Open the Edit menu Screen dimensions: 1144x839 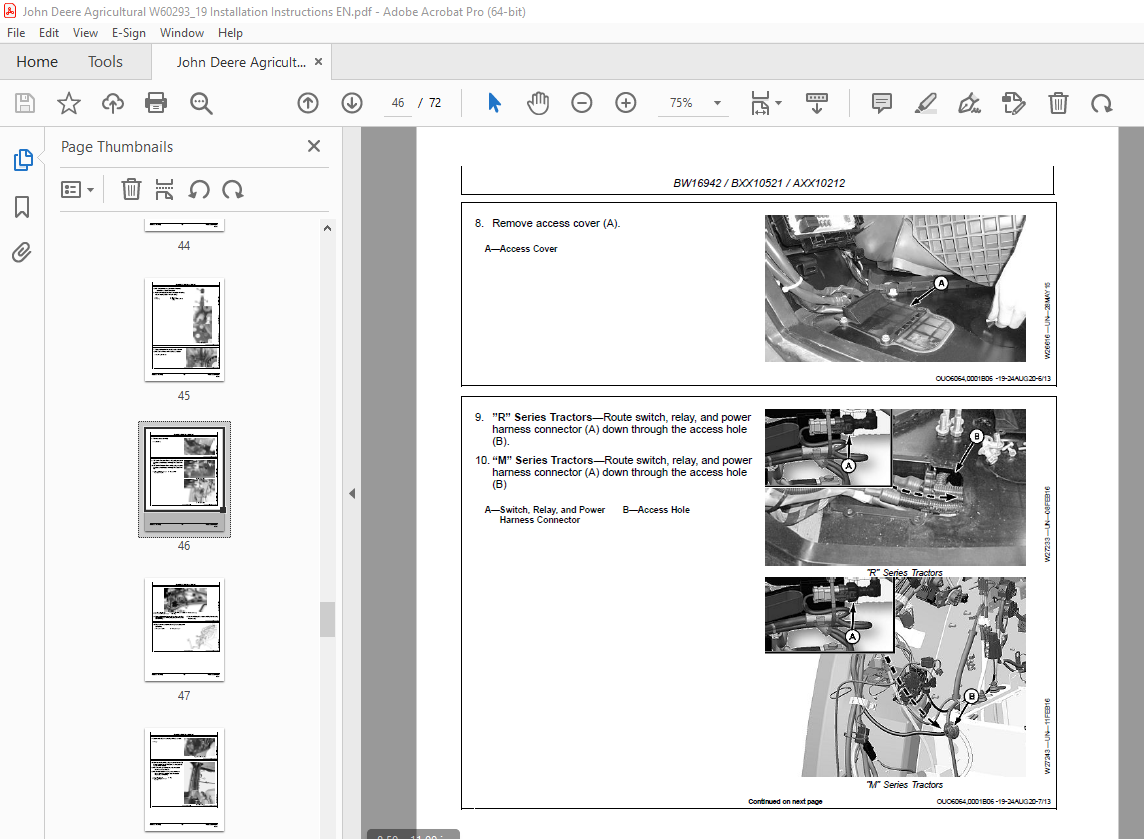pyautogui.click(x=49, y=33)
